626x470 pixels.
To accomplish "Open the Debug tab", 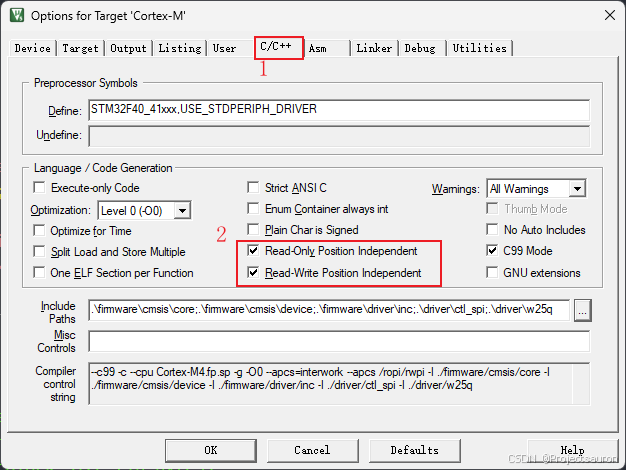I will [420, 48].
